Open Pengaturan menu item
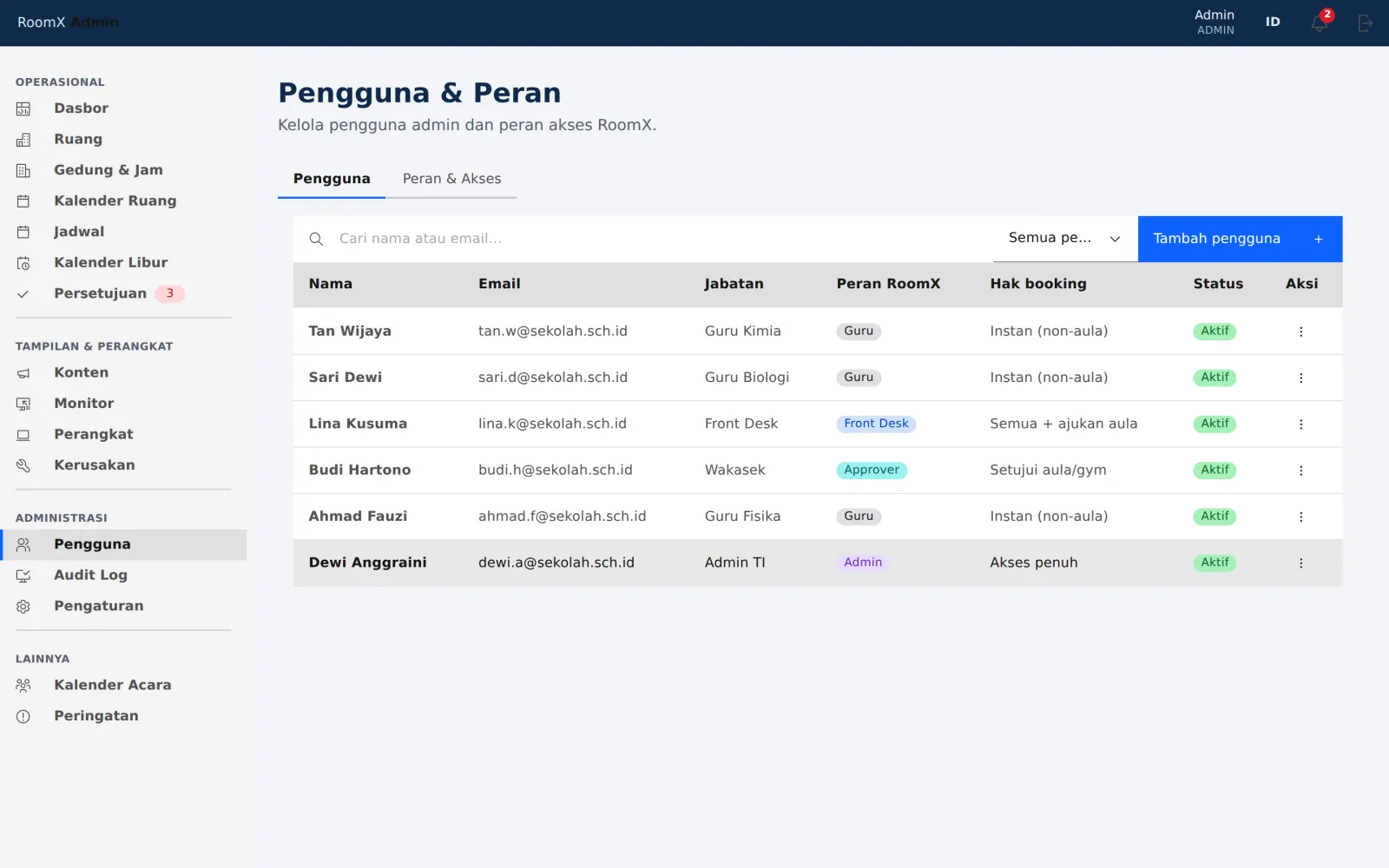The image size is (1389, 868). click(123, 606)
